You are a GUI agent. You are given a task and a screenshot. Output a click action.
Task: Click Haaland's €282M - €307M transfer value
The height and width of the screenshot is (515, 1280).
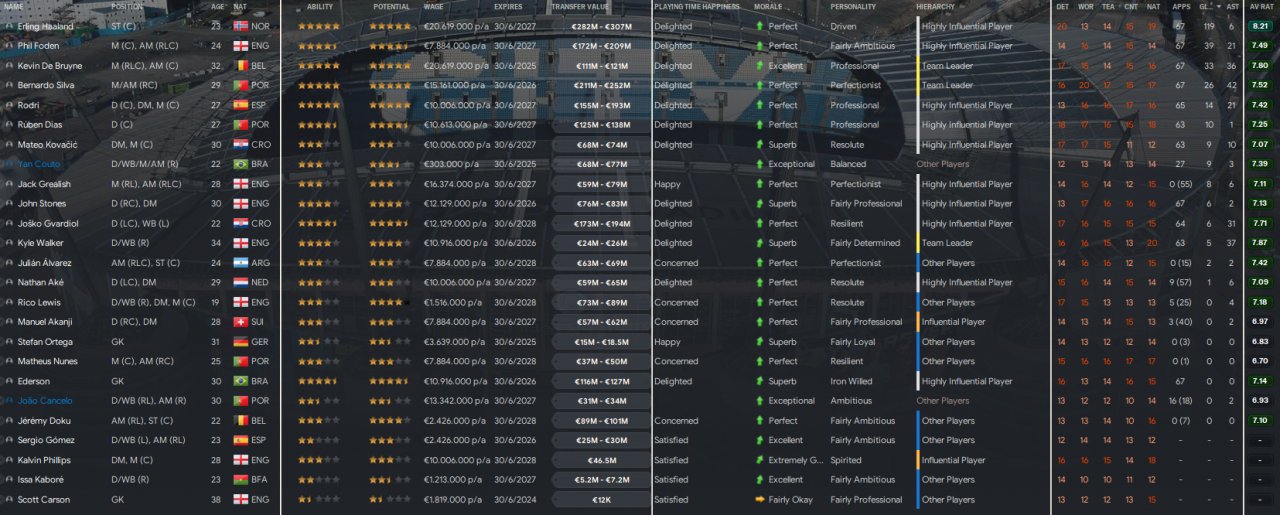pyautogui.click(x=601, y=26)
